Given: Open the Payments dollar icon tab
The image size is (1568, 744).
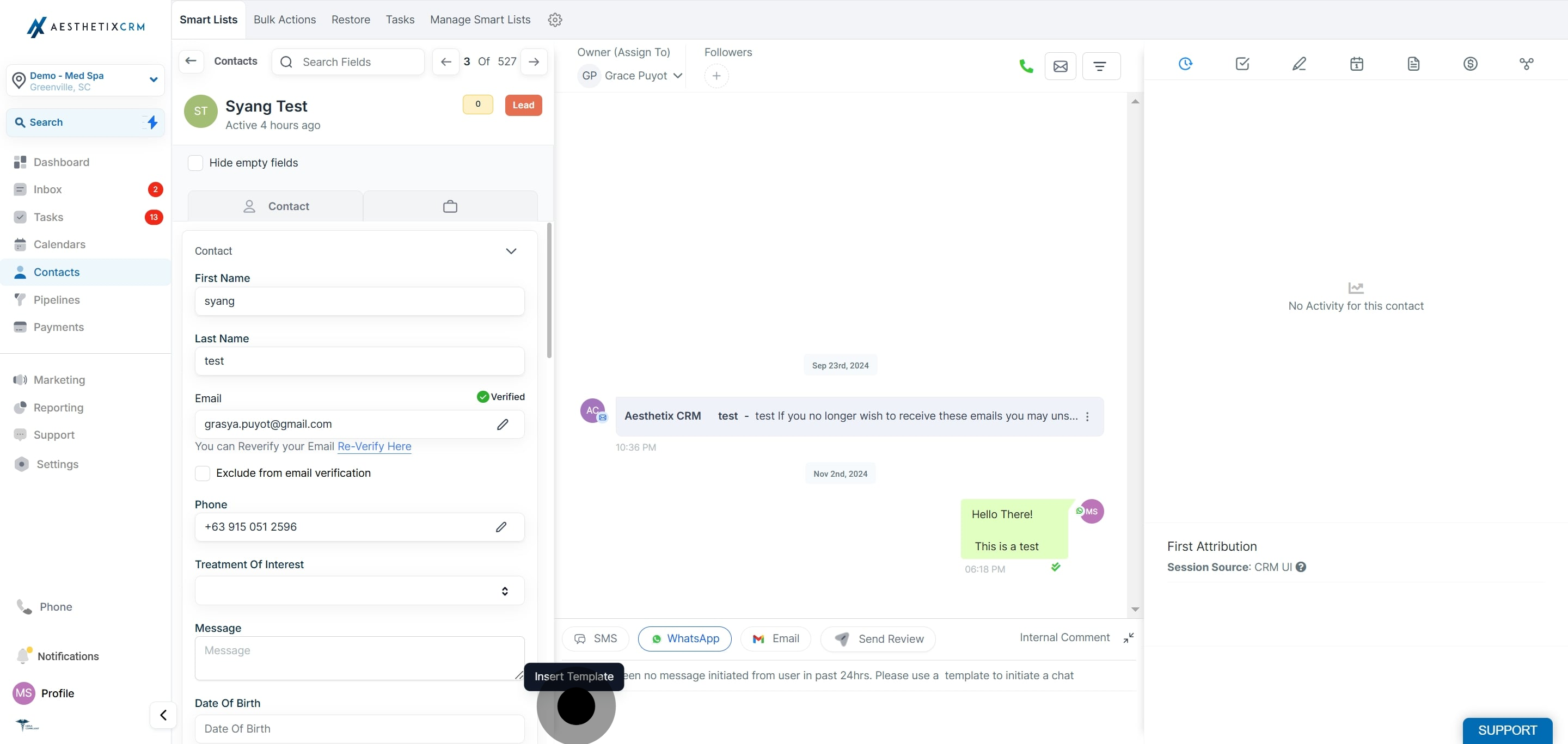Looking at the screenshot, I should coord(1470,63).
